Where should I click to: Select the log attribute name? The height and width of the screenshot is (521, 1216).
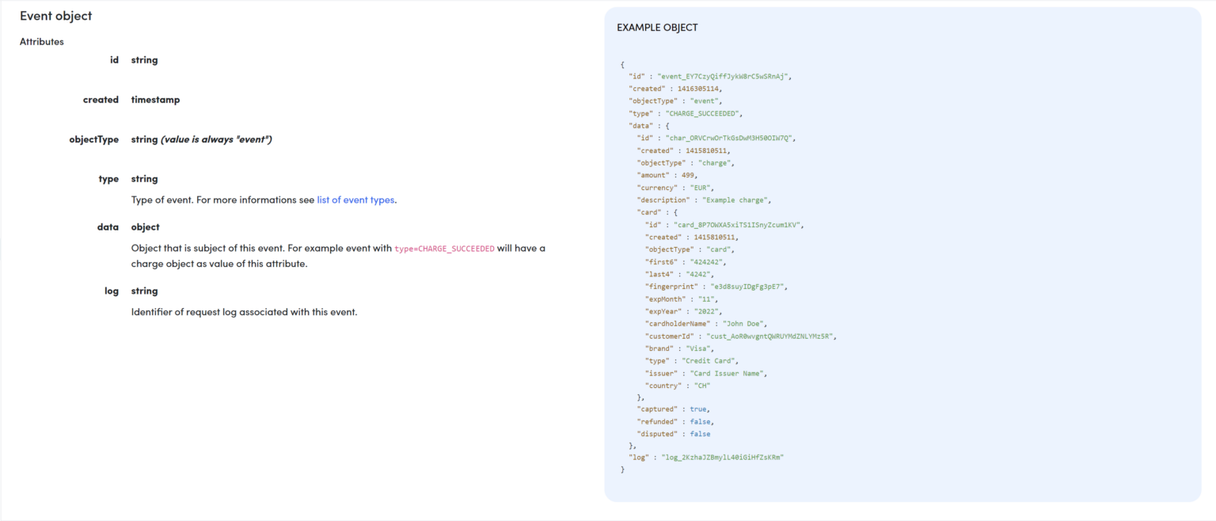(112, 291)
